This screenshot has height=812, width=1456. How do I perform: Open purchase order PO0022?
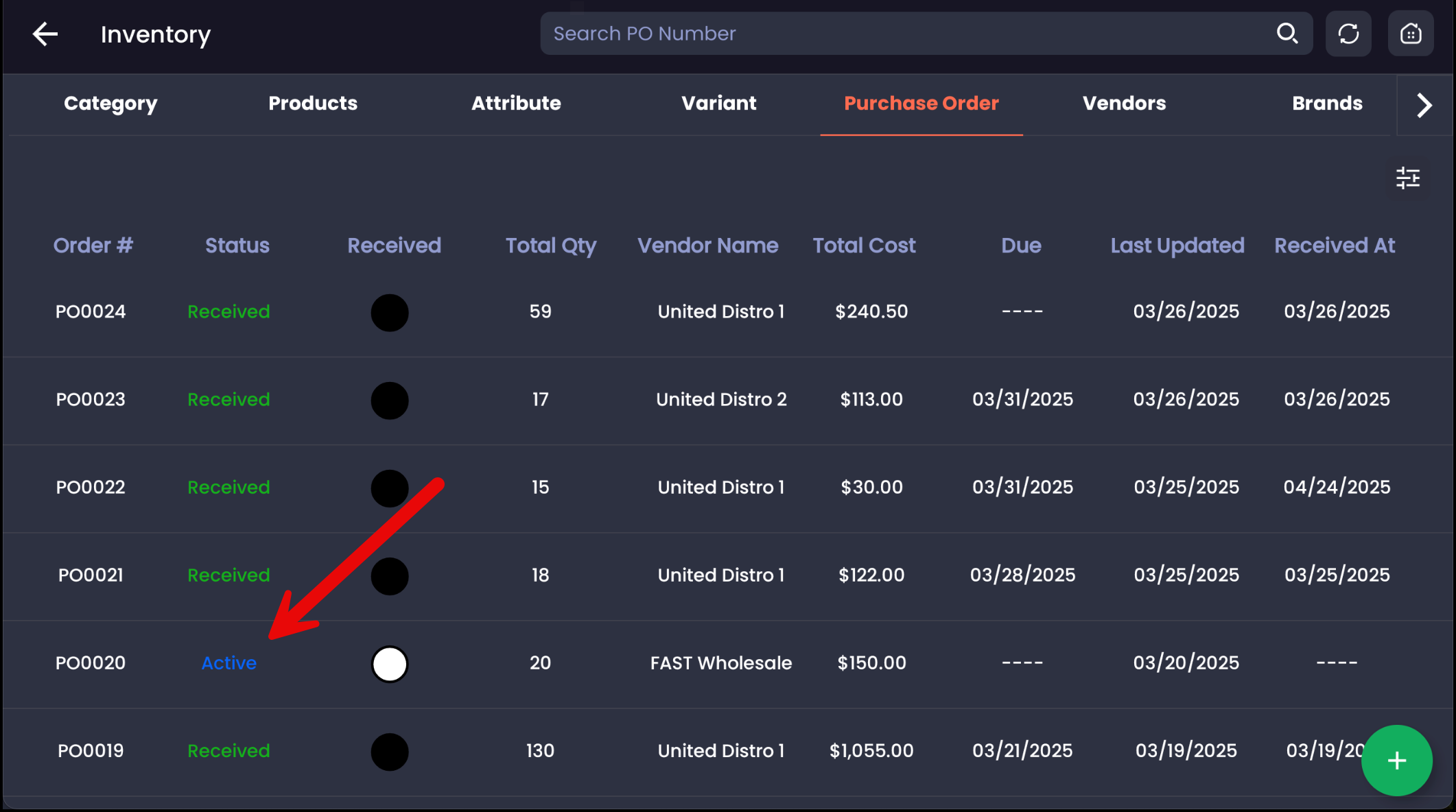coord(91,488)
